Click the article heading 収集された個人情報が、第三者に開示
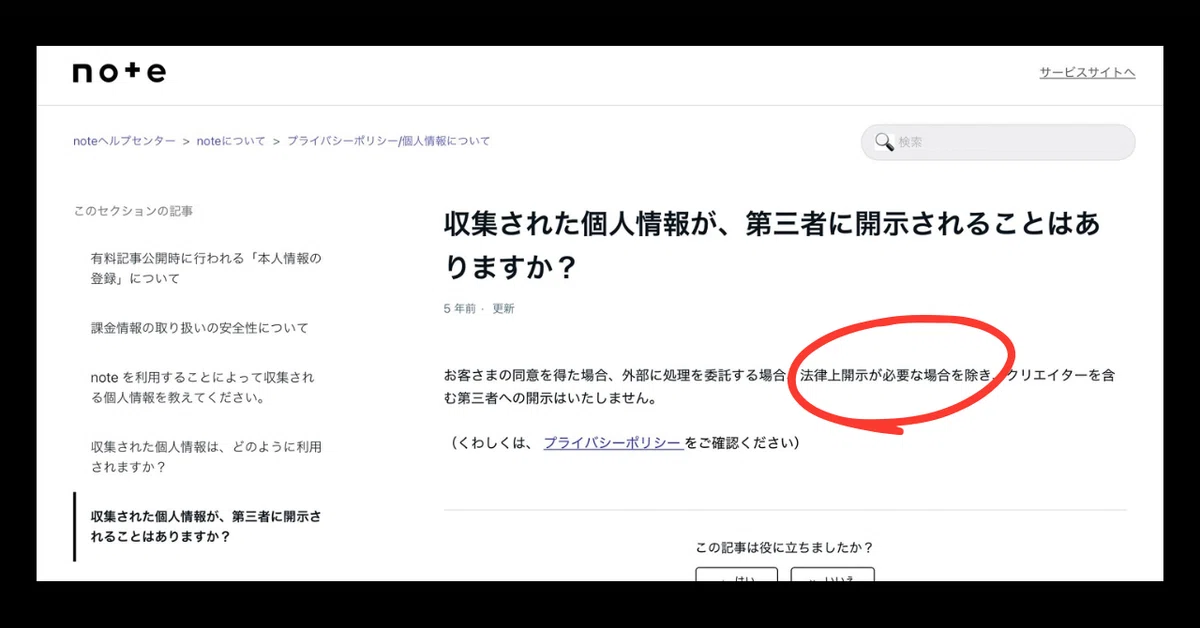The width and height of the screenshot is (1200, 628). click(x=772, y=246)
